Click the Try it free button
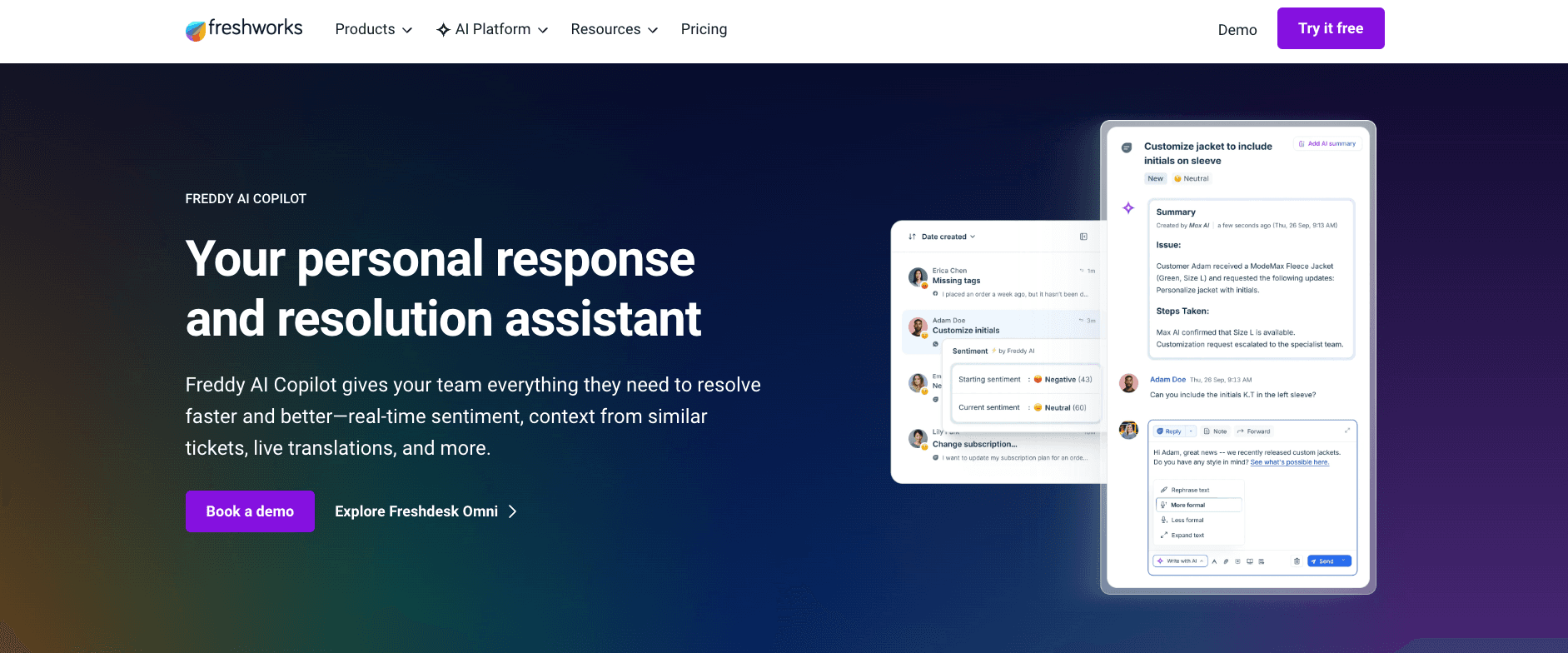 click(x=1331, y=28)
